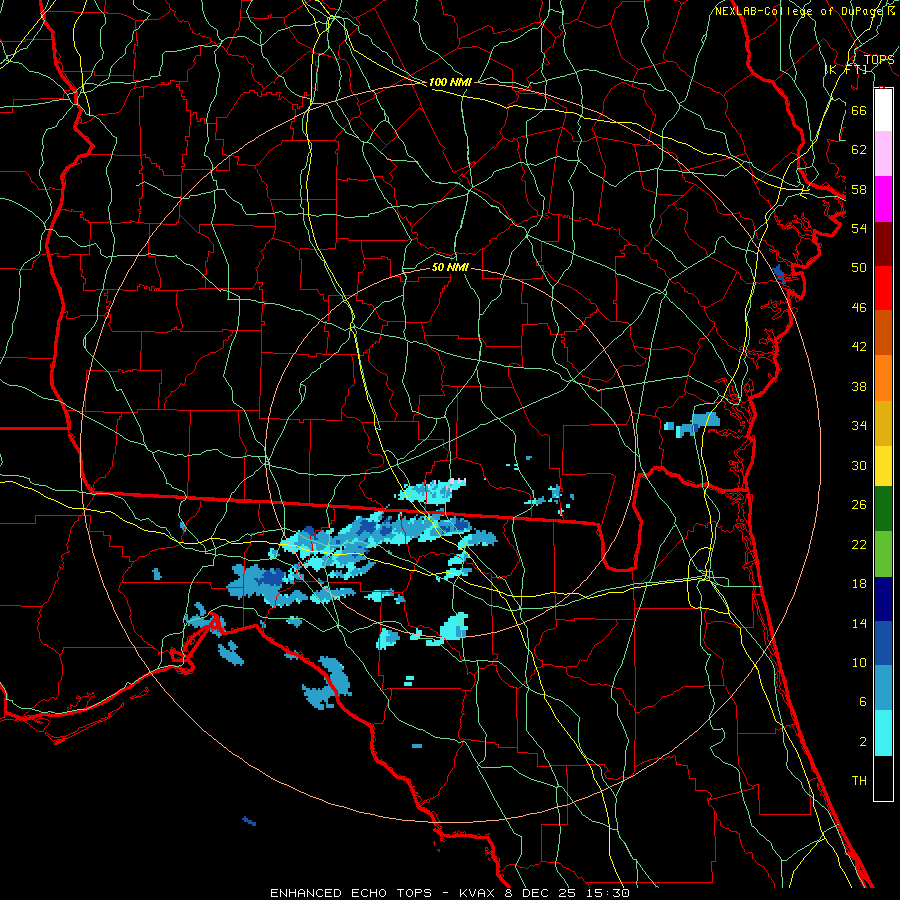Image resolution: width=900 pixels, height=900 pixels.
Task: Click the legend value 6
Action: tap(862, 701)
